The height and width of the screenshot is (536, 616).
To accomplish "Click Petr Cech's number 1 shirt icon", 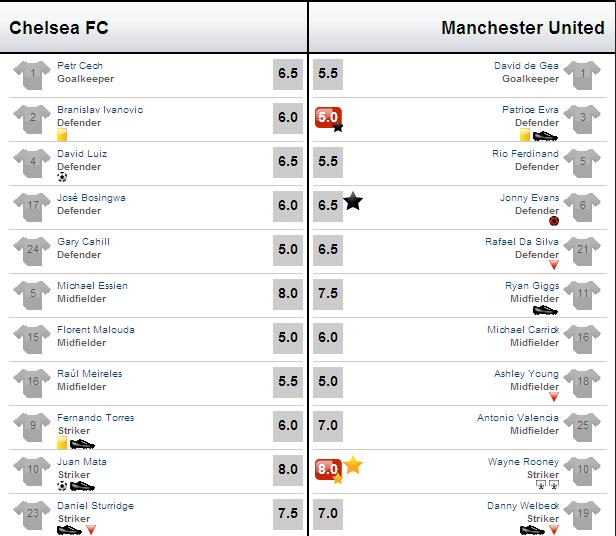I will click(32, 75).
